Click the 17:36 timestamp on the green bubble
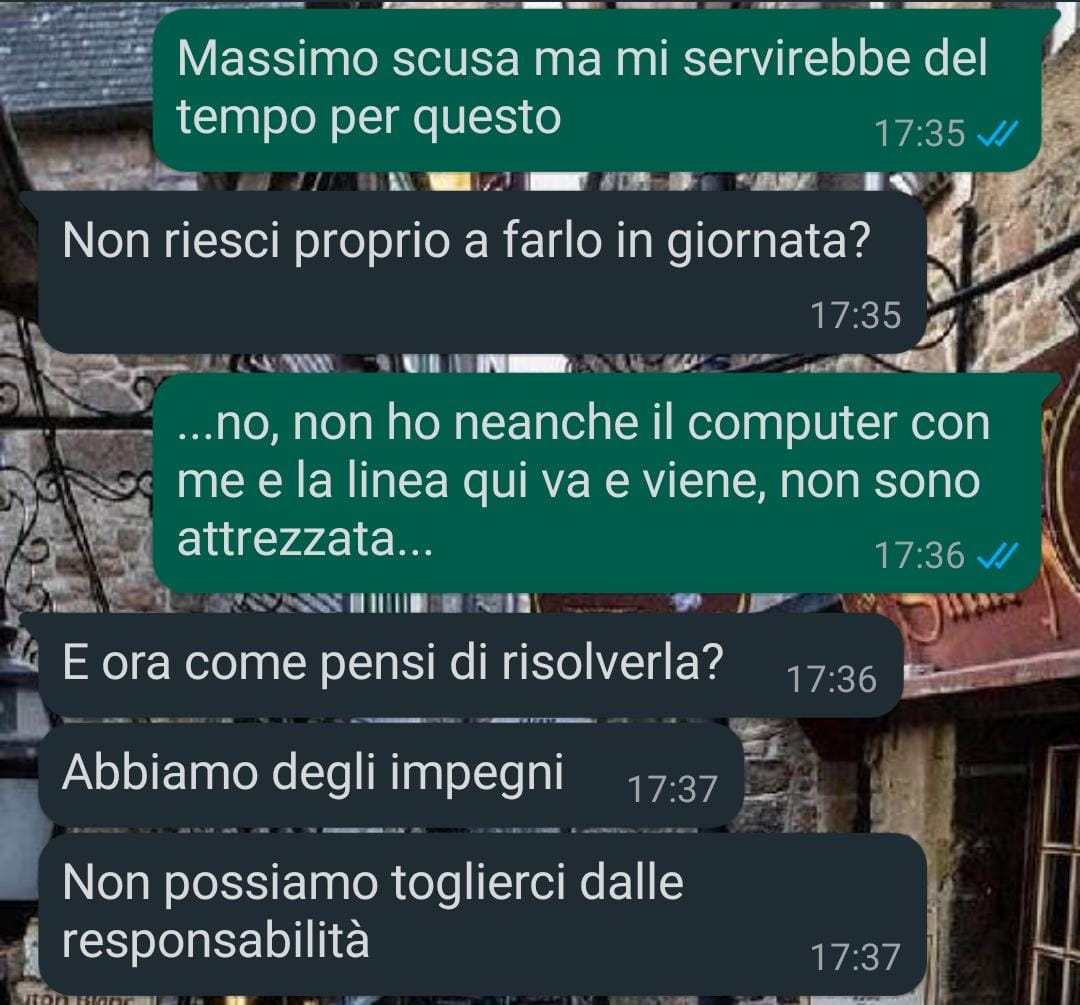This screenshot has width=1080, height=1005. (x=920, y=555)
